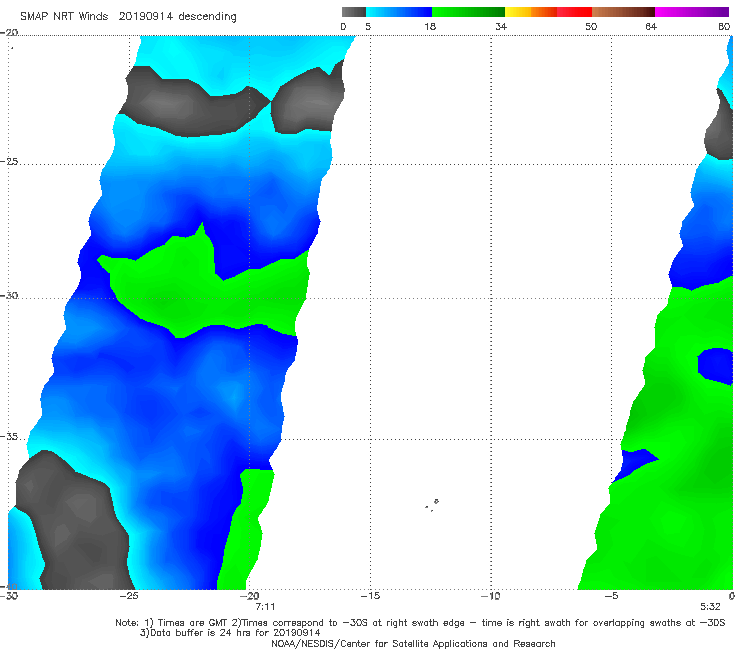740x650 pixels.
Task: Click the '64' label under the color bar
Action: pos(651,26)
